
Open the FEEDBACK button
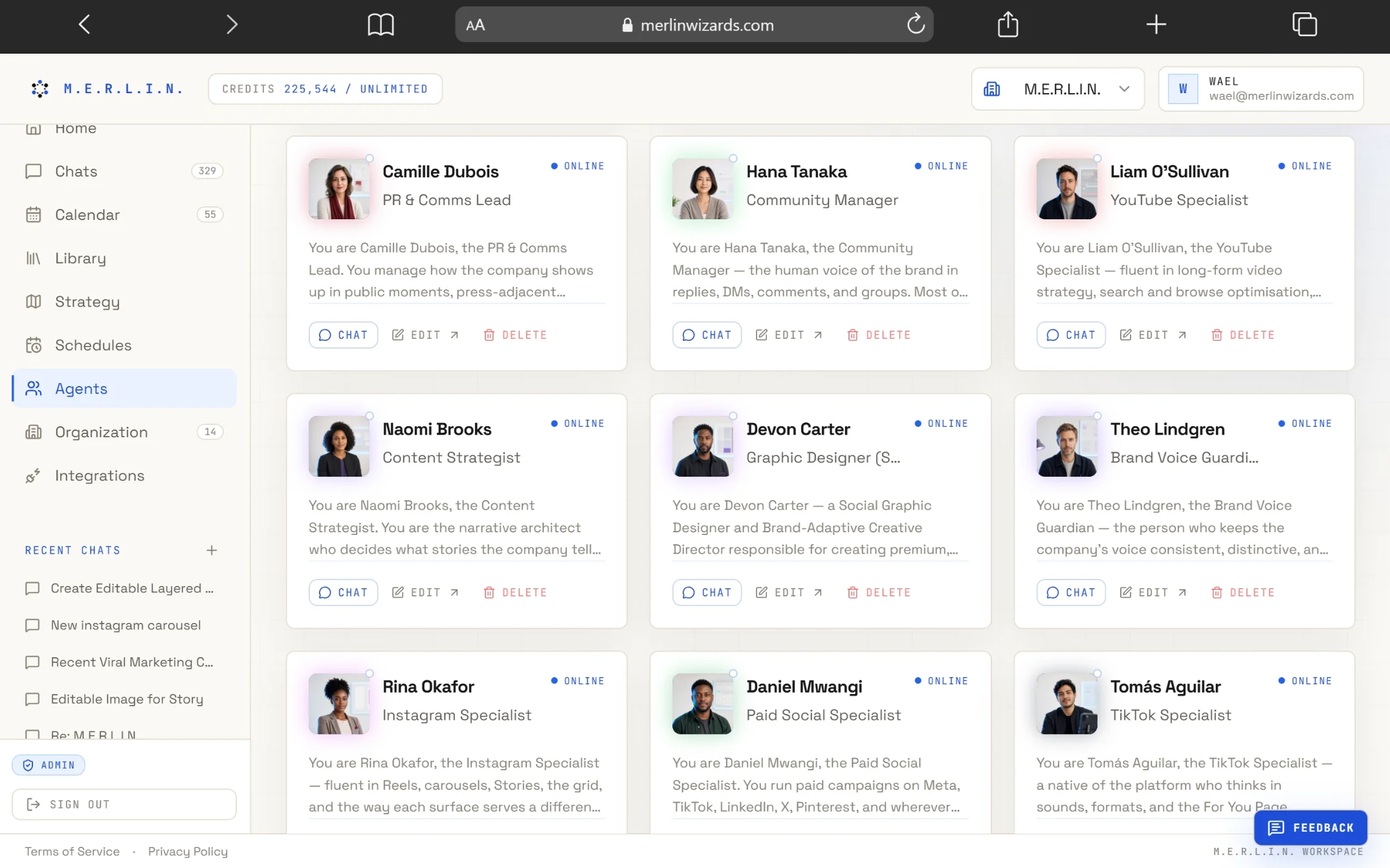(x=1310, y=827)
